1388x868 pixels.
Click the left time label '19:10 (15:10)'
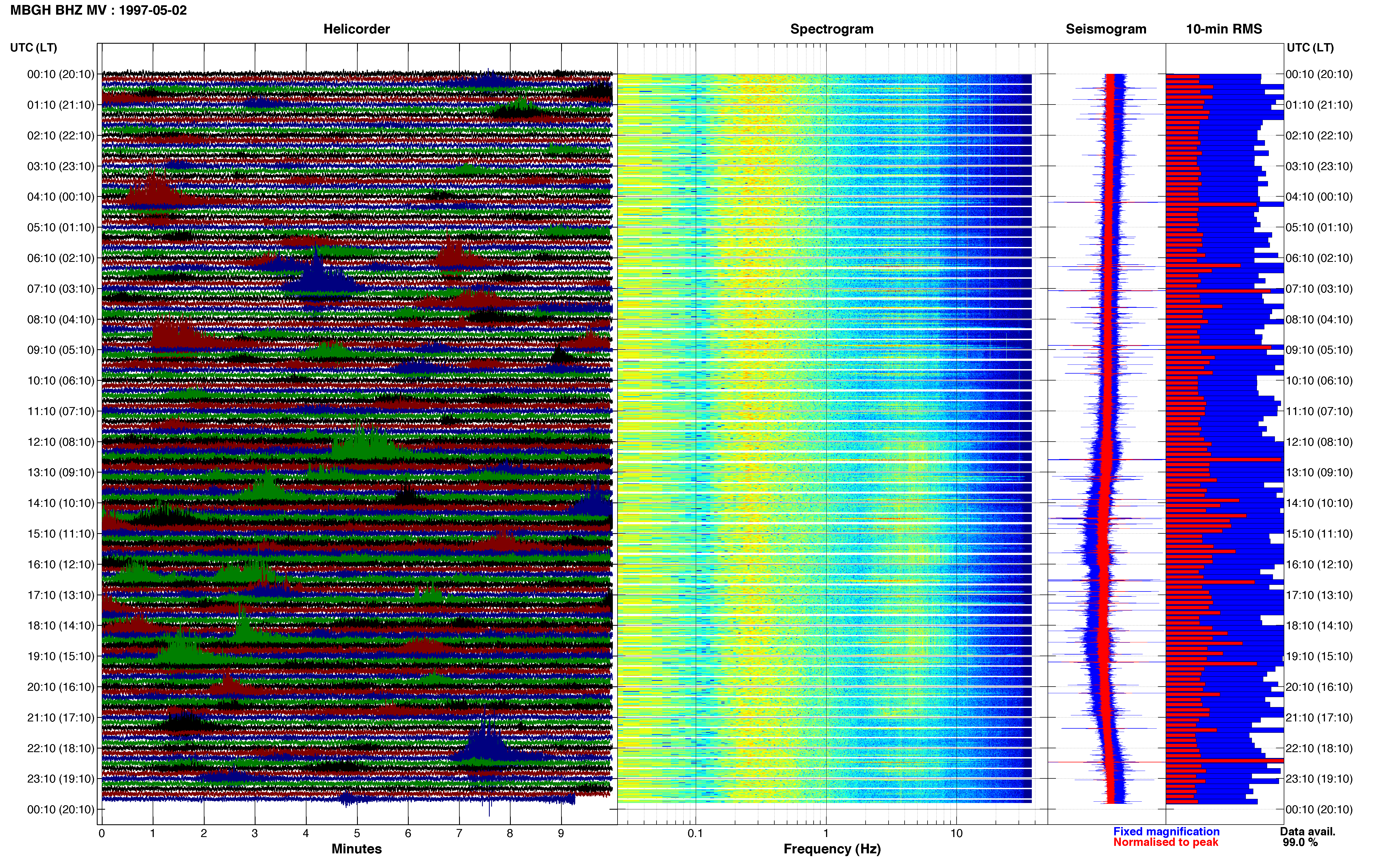pyautogui.click(x=61, y=656)
